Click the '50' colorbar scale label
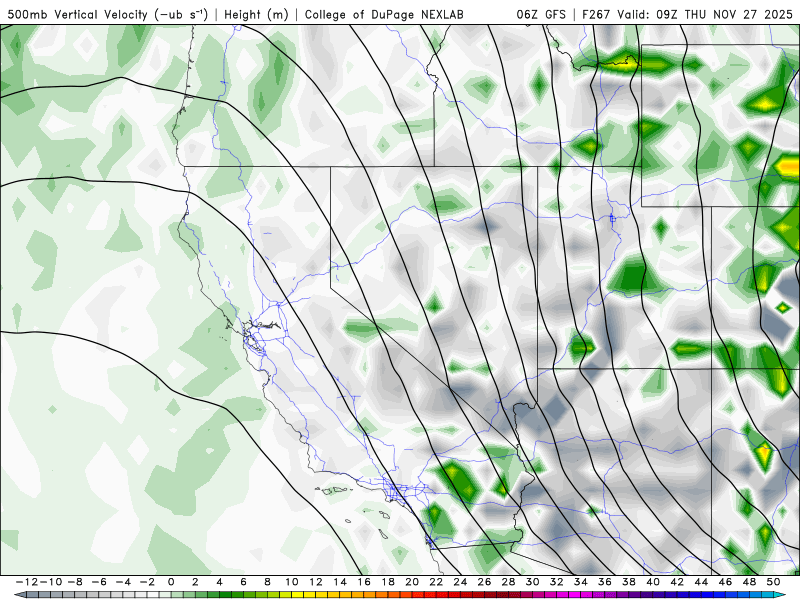 click(x=773, y=582)
